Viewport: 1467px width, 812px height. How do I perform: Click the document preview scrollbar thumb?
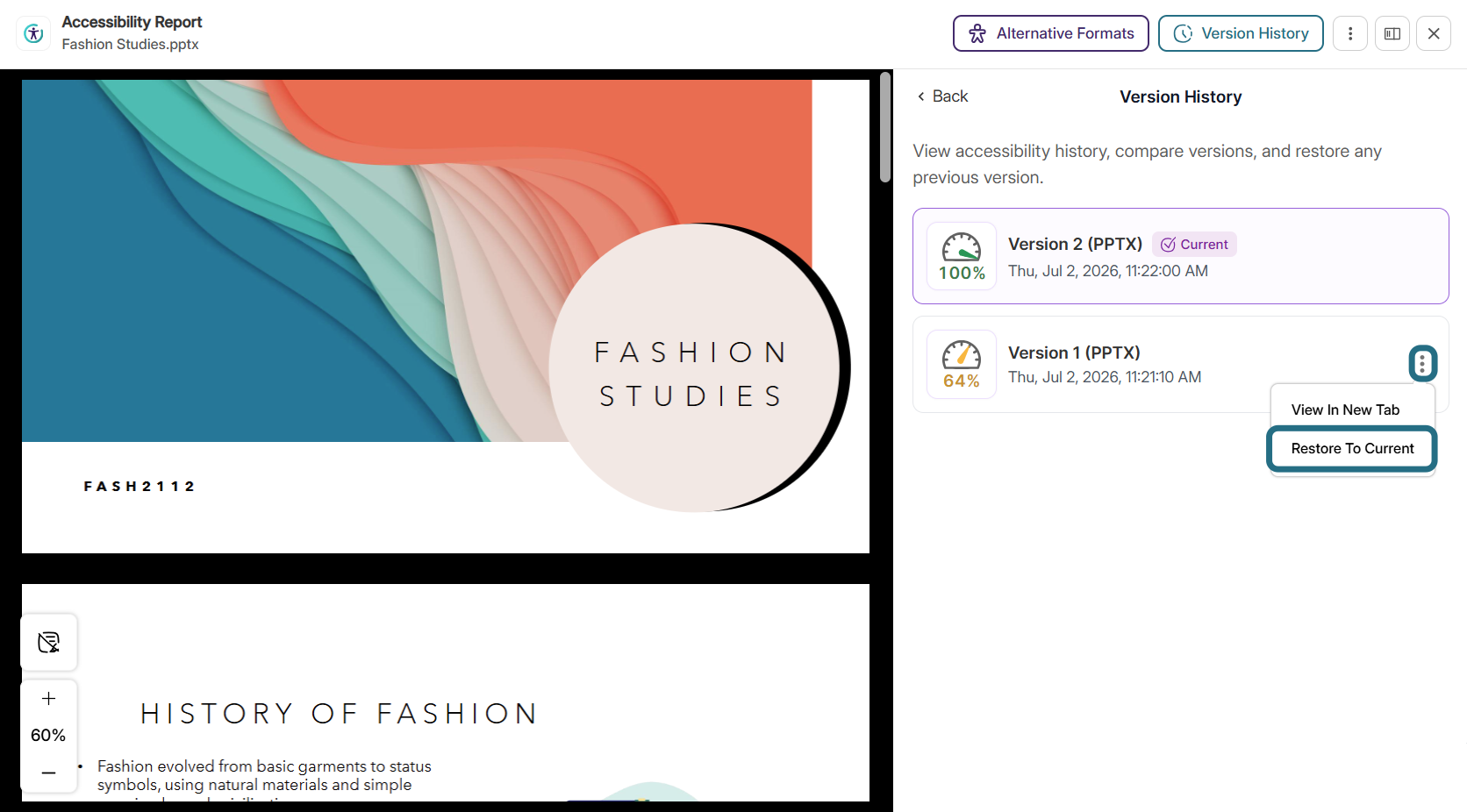tap(885, 128)
